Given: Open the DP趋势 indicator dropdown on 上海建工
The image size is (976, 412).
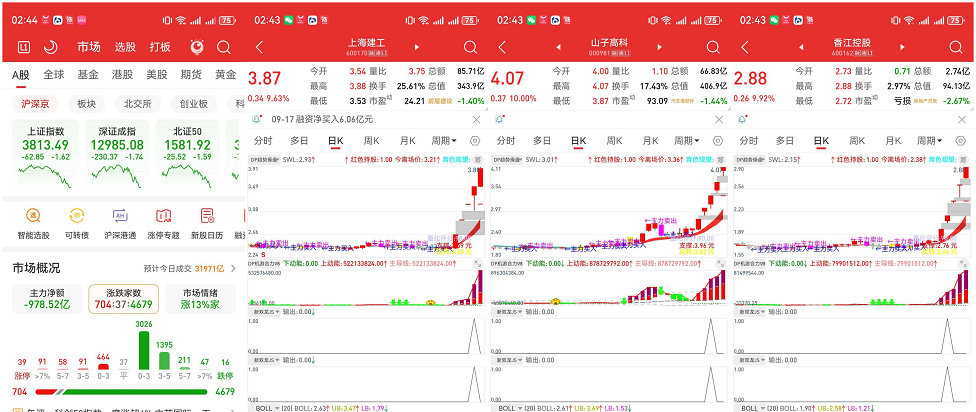Looking at the screenshot, I should [265, 160].
